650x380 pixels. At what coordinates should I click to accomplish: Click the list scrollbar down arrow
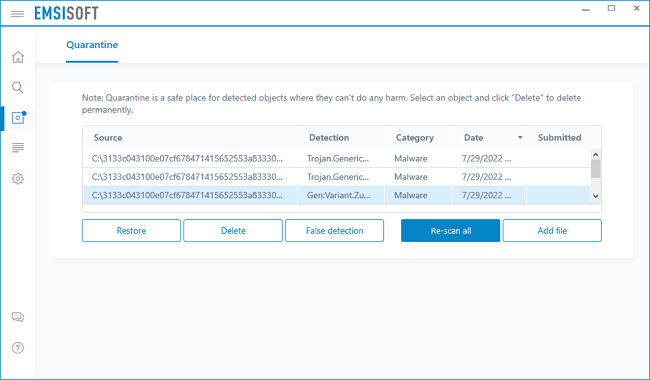tap(596, 196)
